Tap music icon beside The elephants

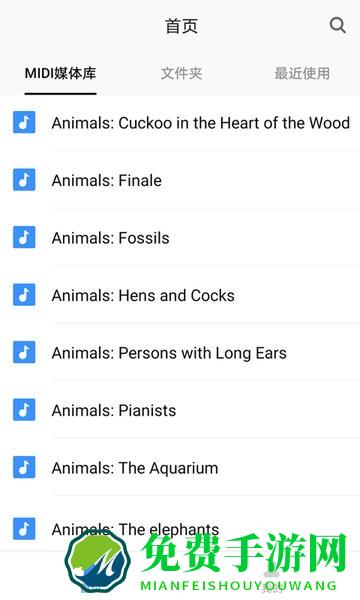click(24, 529)
